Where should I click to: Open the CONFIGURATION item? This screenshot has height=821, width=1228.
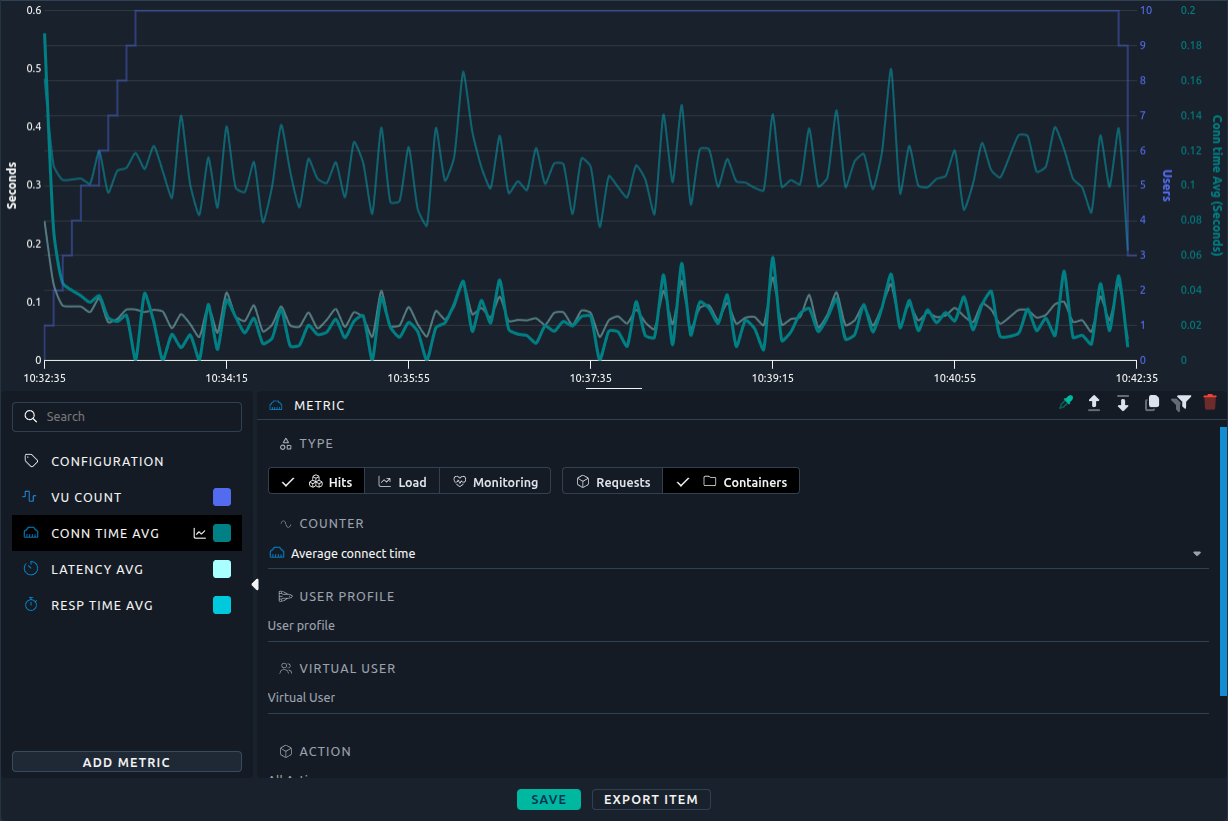point(127,461)
